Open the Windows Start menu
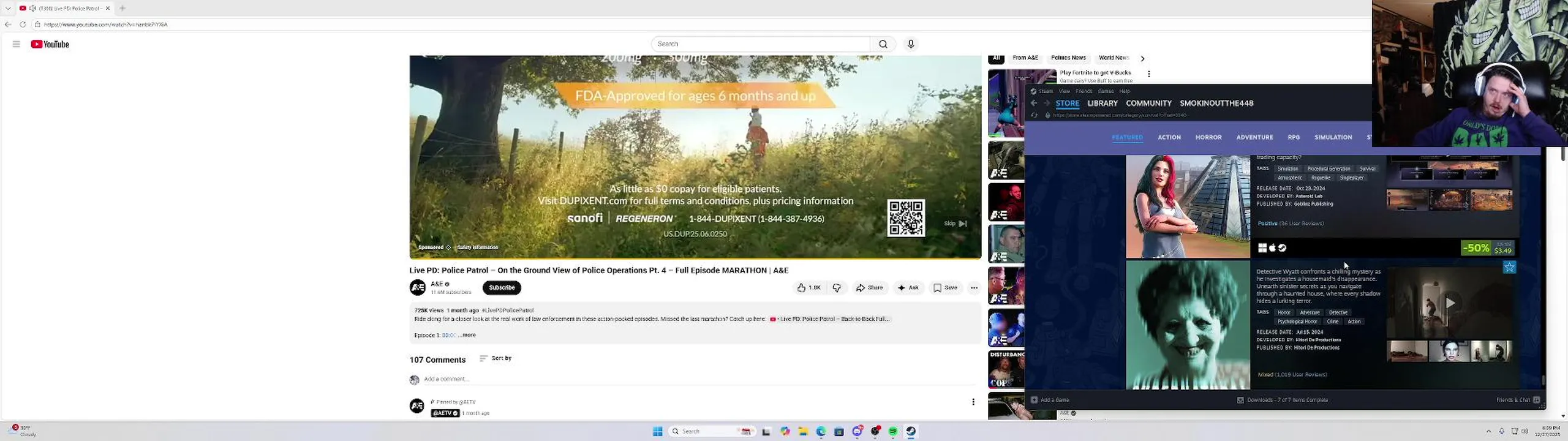The height and width of the screenshot is (441, 1568). point(657,431)
